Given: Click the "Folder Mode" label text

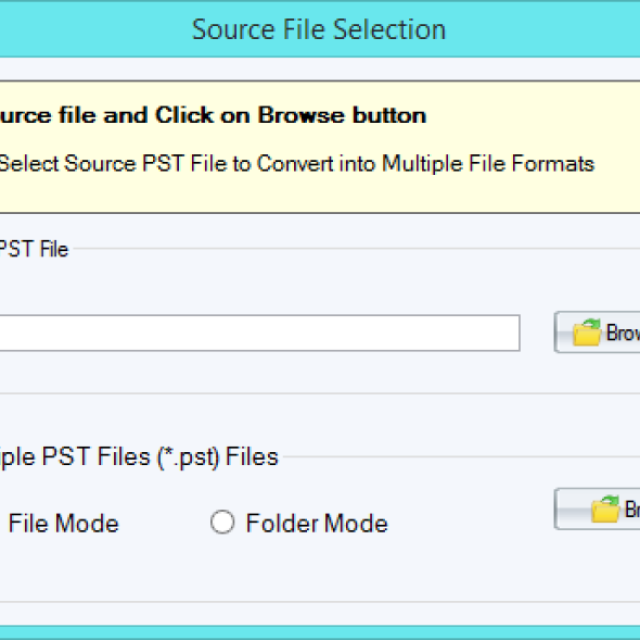Looking at the screenshot, I should click(316, 523).
